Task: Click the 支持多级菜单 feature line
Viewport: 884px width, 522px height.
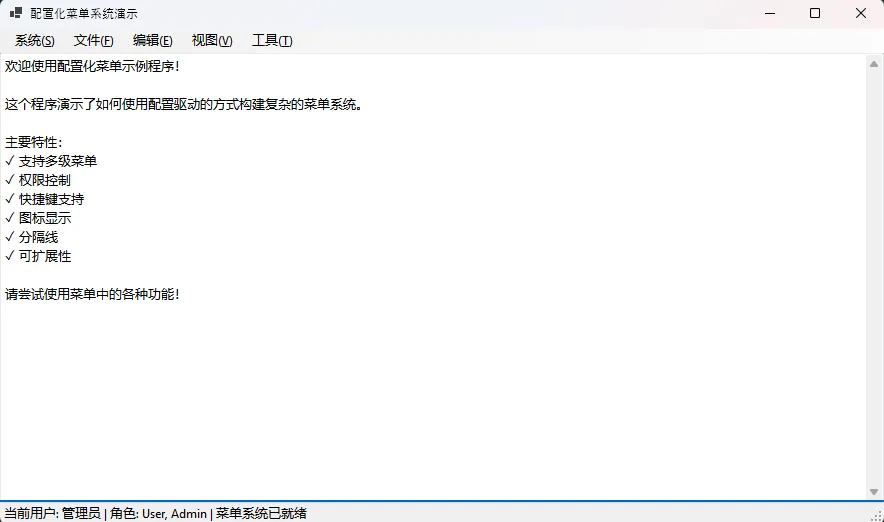Action: point(58,161)
